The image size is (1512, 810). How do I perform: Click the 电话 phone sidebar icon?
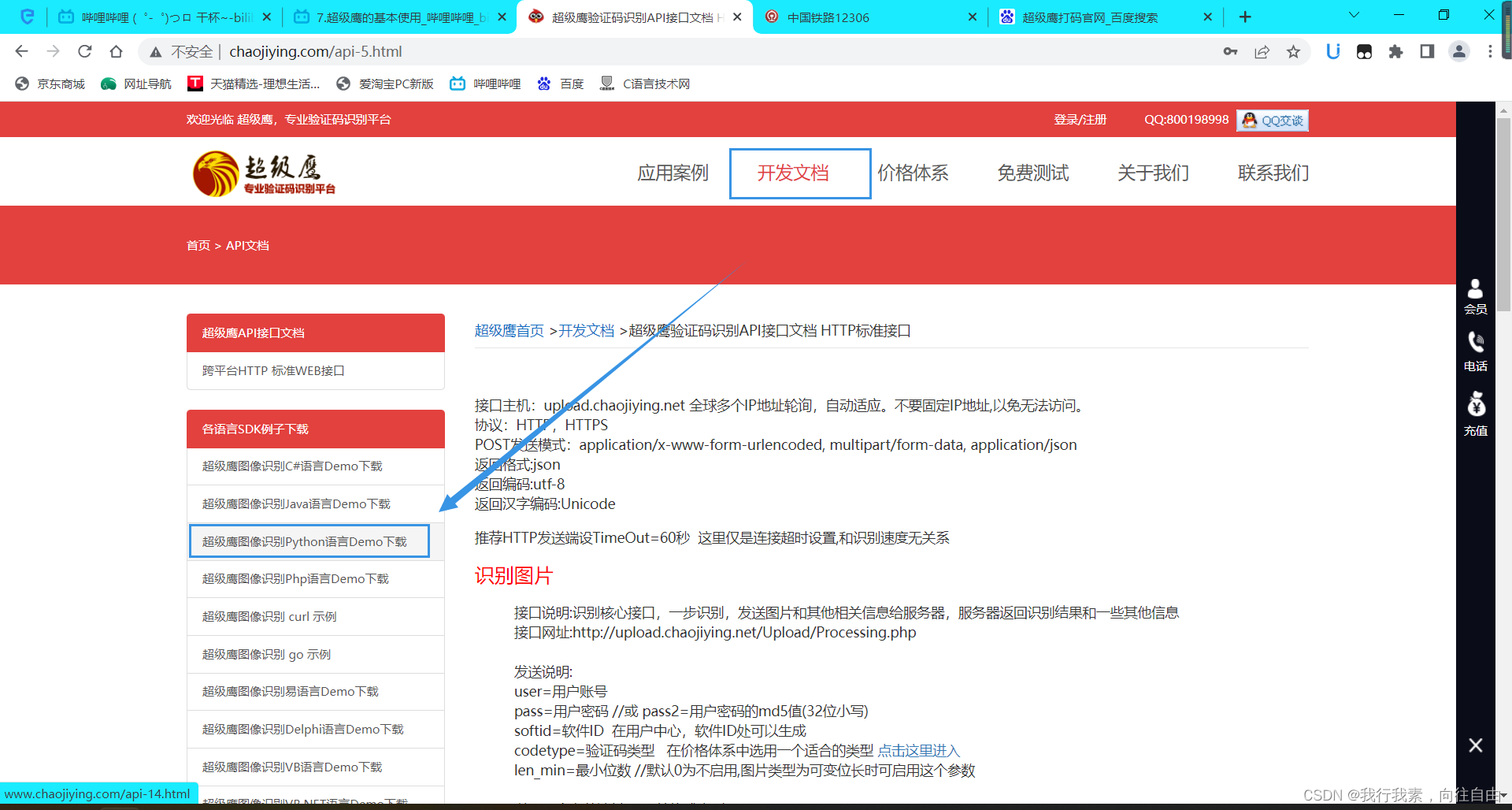1475,351
